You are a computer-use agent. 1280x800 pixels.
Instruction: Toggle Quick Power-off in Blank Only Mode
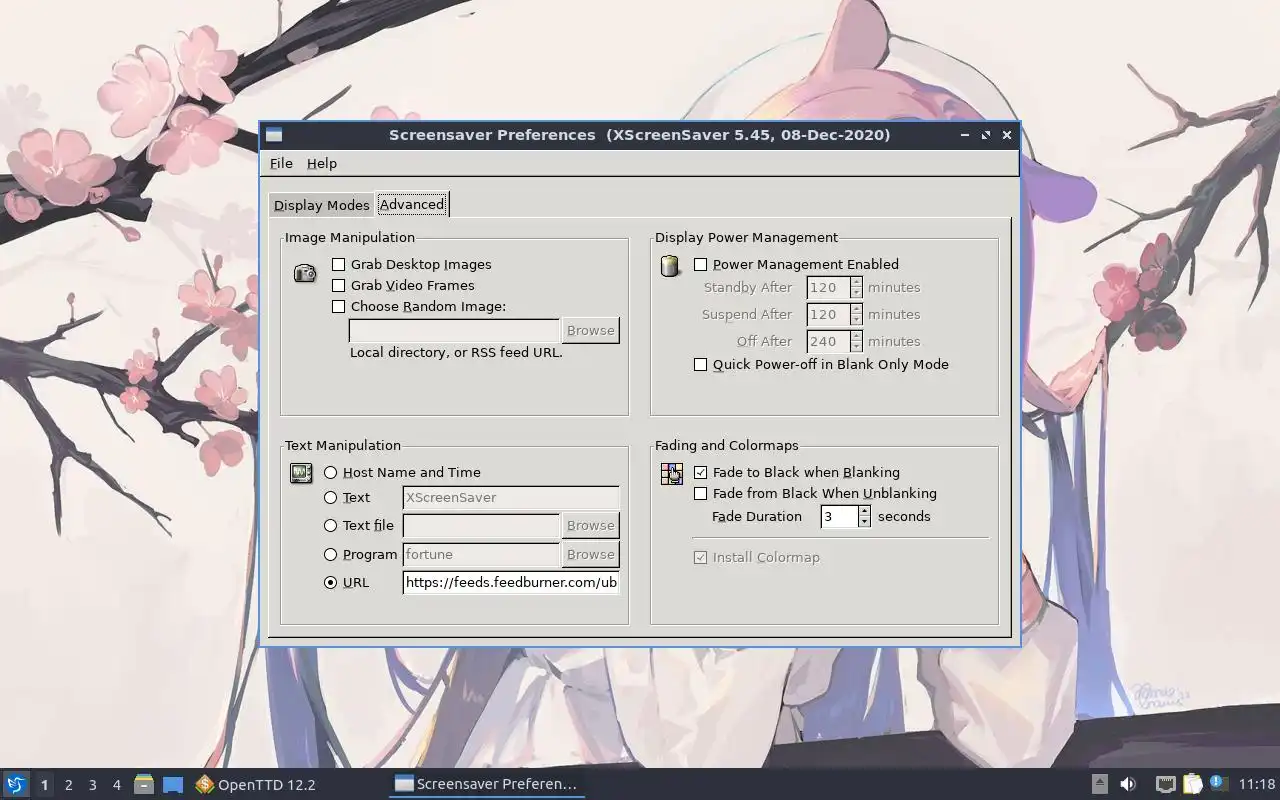[701, 365]
